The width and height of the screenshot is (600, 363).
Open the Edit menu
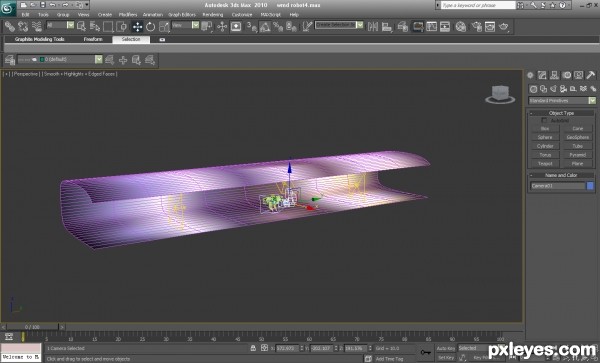pyautogui.click(x=26, y=15)
